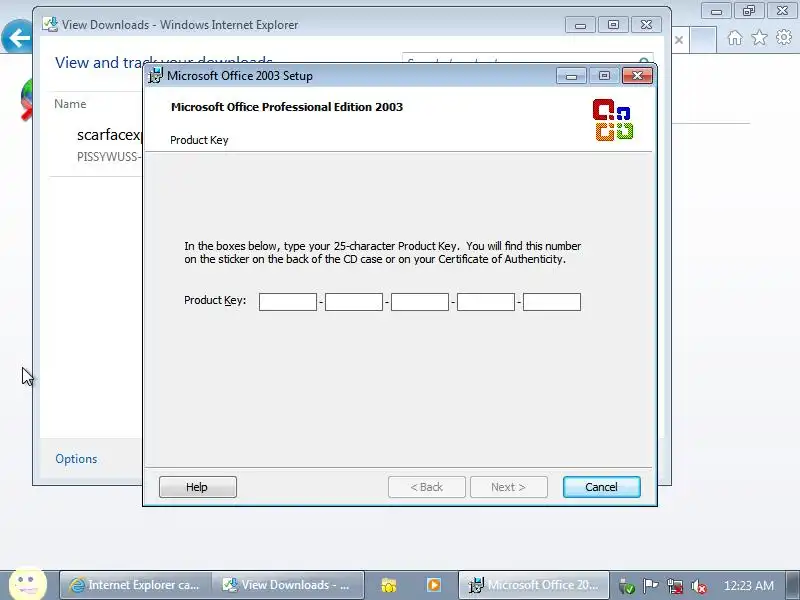Maximize the Office 2003 Setup window
800x600 pixels.
[604, 76]
